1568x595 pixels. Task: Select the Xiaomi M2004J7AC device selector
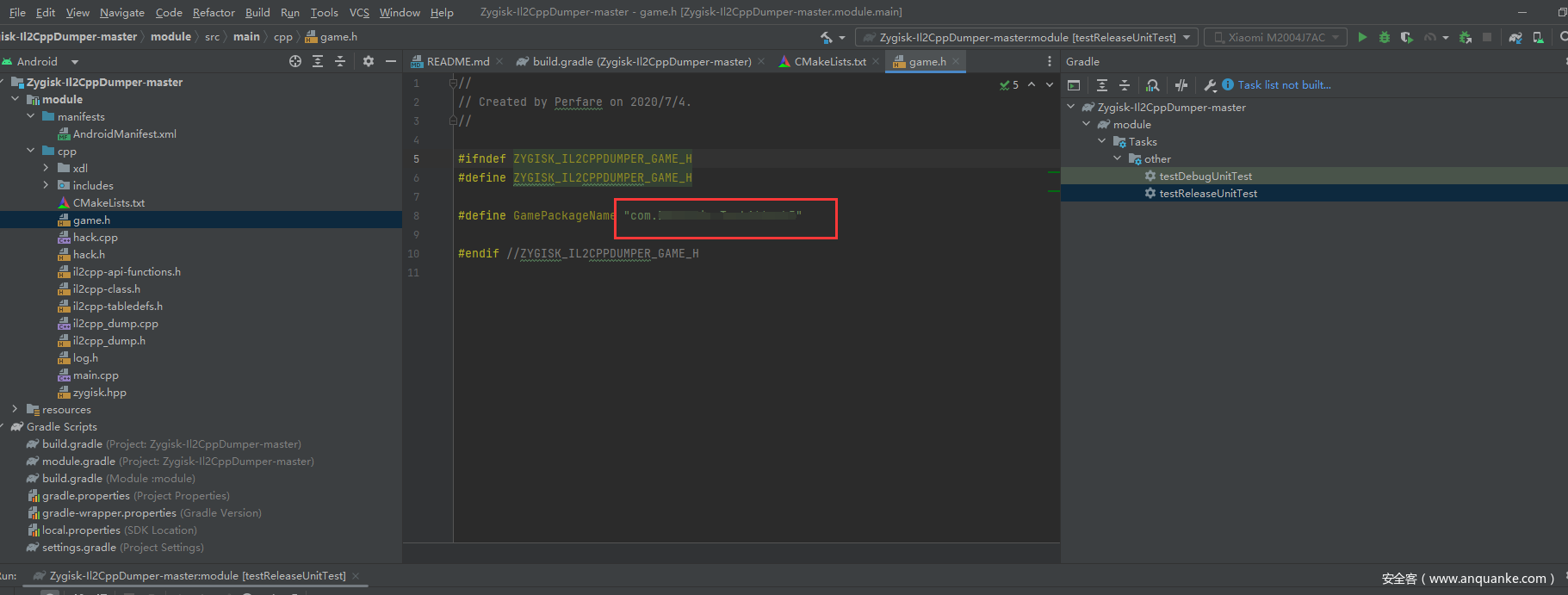coord(1275,37)
